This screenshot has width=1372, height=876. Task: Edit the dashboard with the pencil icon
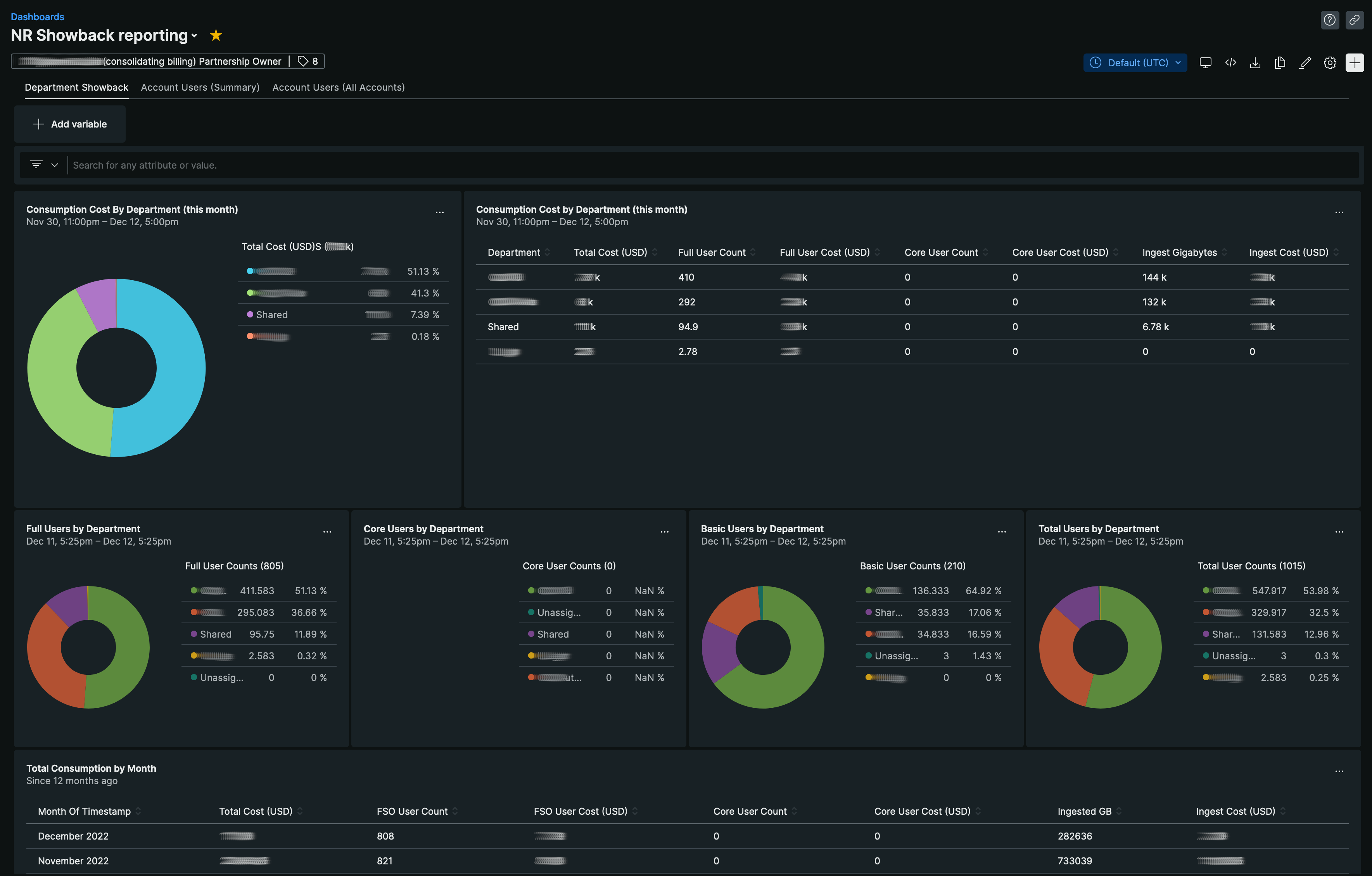[1305, 63]
